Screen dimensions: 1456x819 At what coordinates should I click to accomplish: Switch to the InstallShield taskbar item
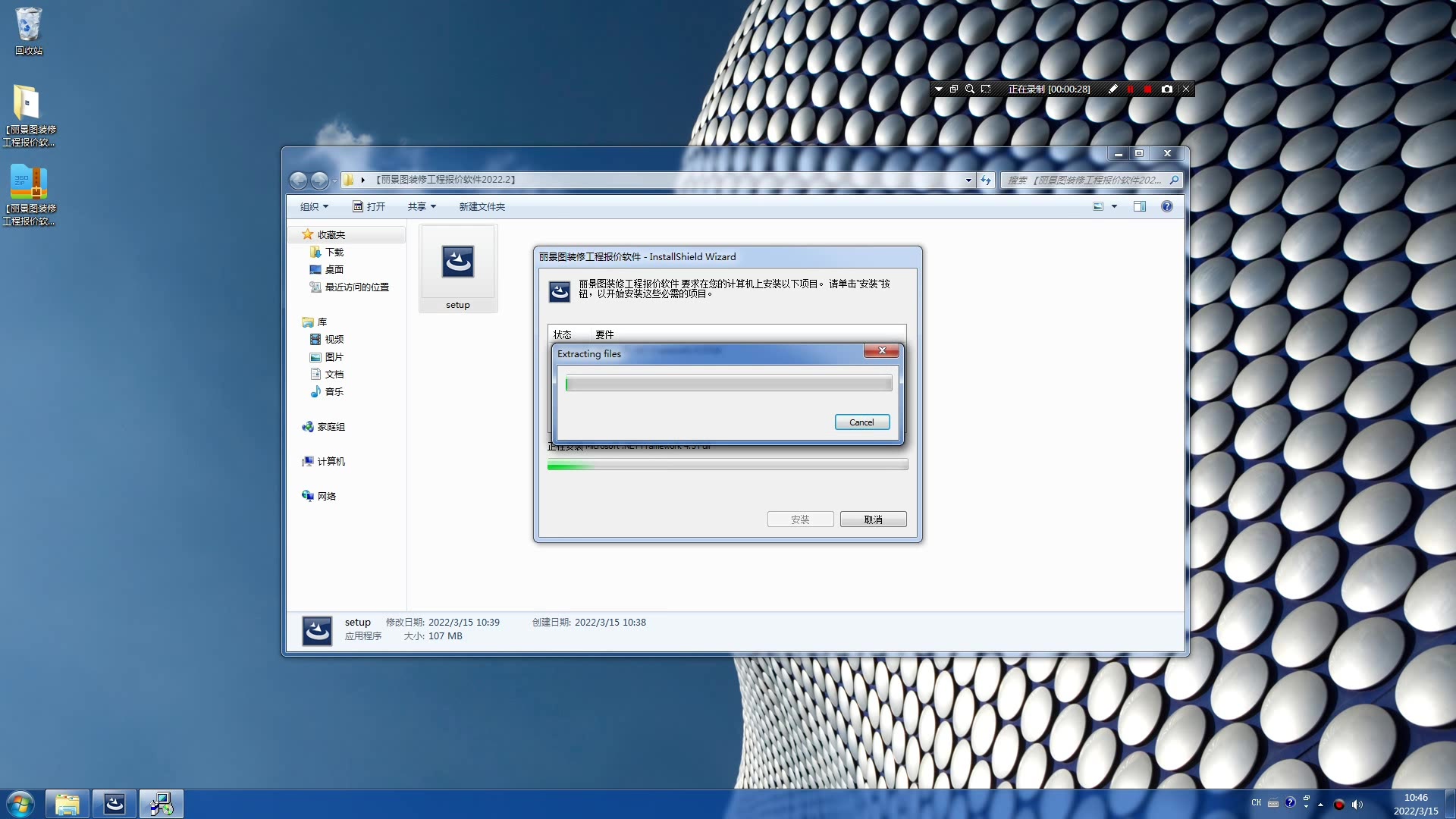115,805
